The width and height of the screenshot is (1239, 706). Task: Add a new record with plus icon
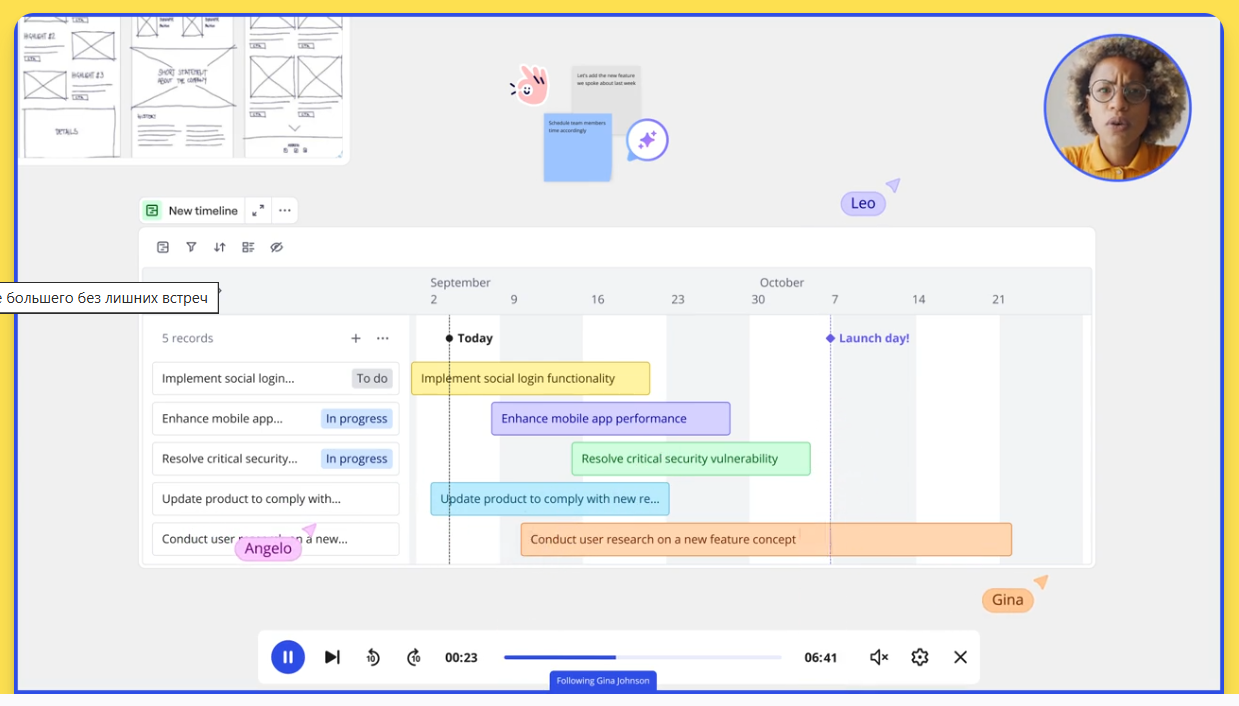click(x=355, y=338)
